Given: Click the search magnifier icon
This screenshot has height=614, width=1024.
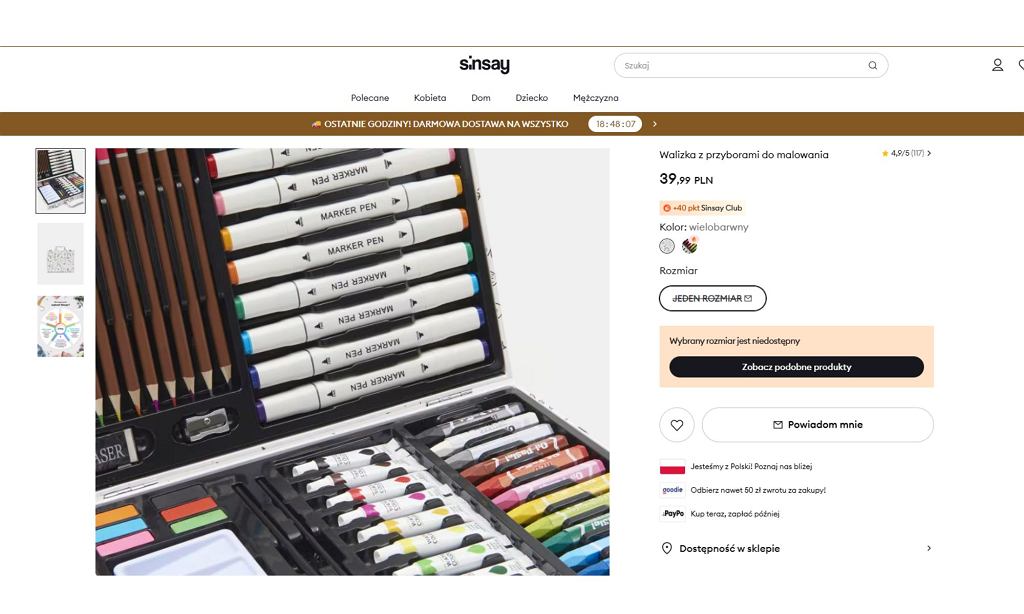Looking at the screenshot, I should coord(872,65).
